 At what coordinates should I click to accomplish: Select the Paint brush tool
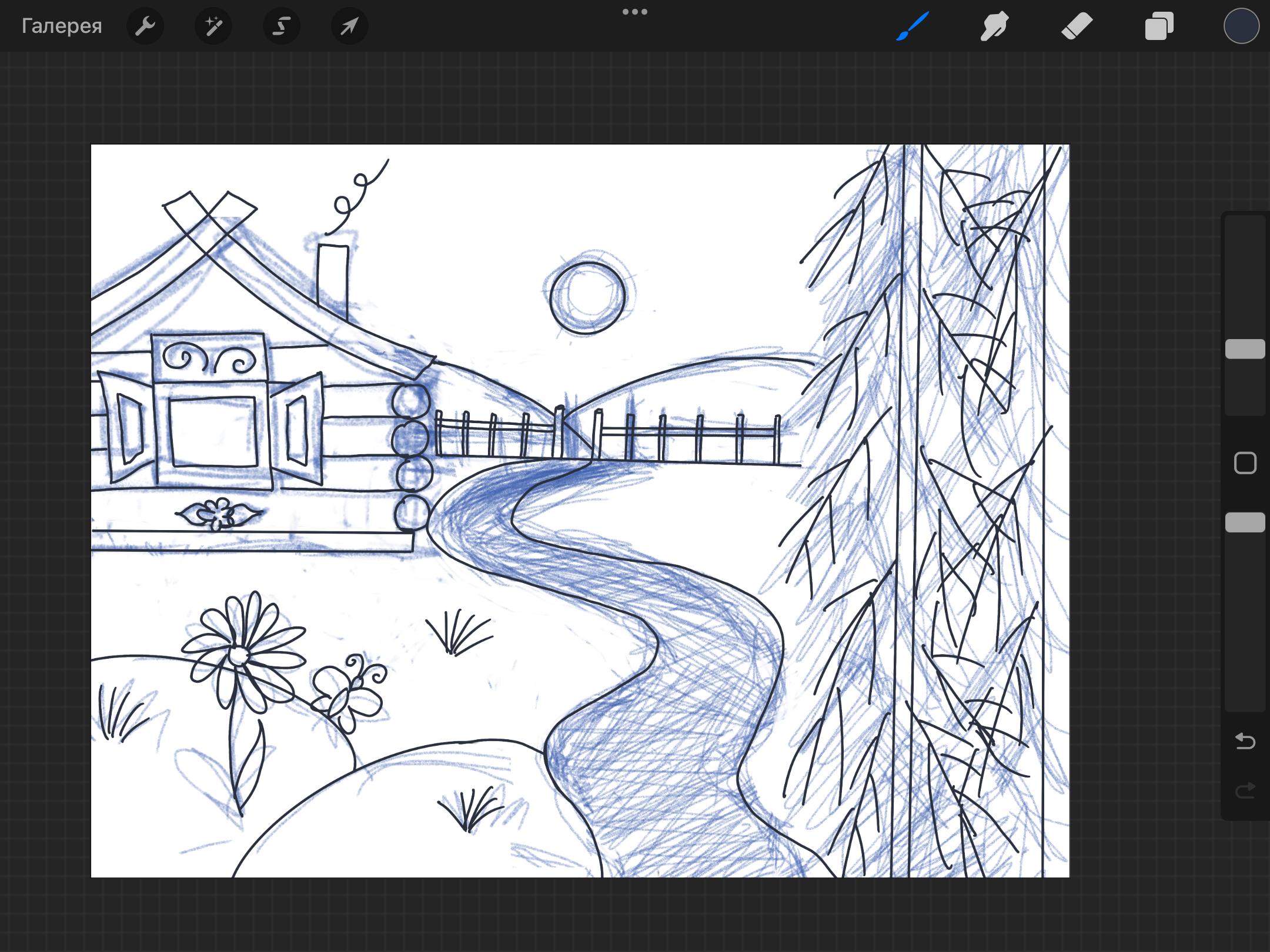[x=913, y=26]
